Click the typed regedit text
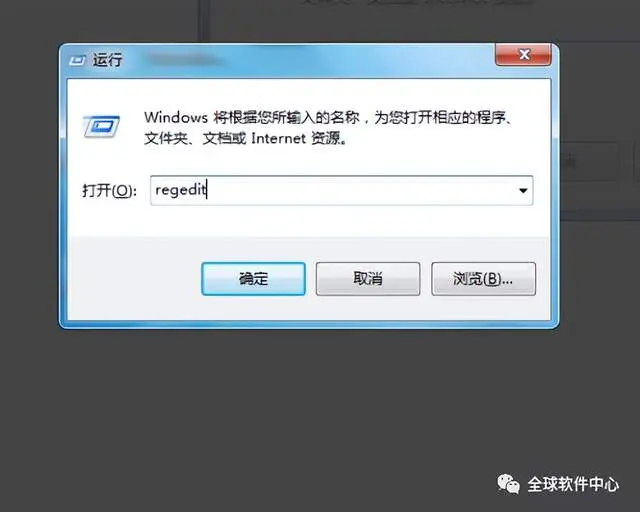The height and width of the screenshot is (512, 640). point(180,190)
